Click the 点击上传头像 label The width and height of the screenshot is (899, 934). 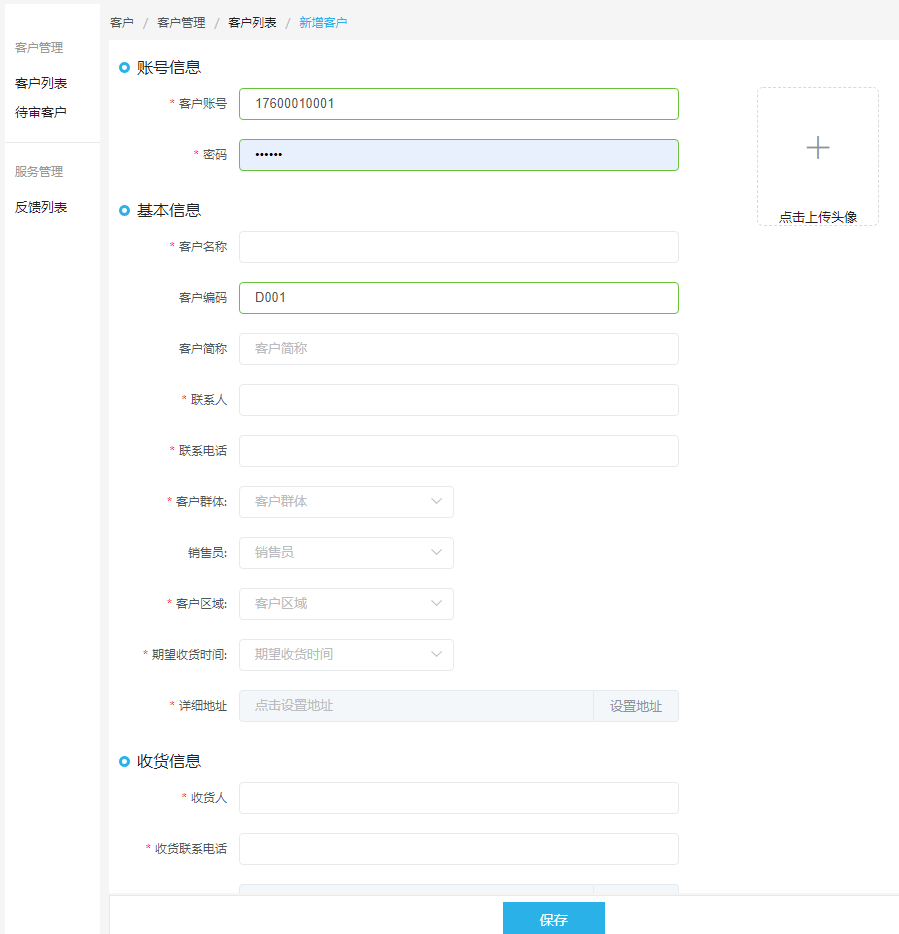[x=817, y=217]
